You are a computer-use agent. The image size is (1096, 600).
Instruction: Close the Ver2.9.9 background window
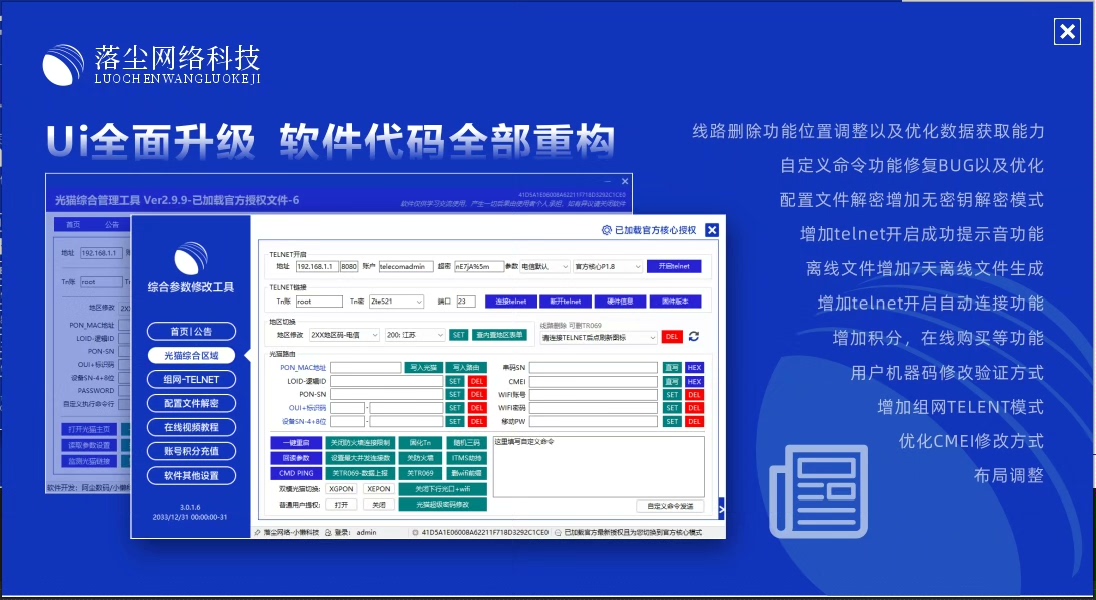tap(625, 181)
